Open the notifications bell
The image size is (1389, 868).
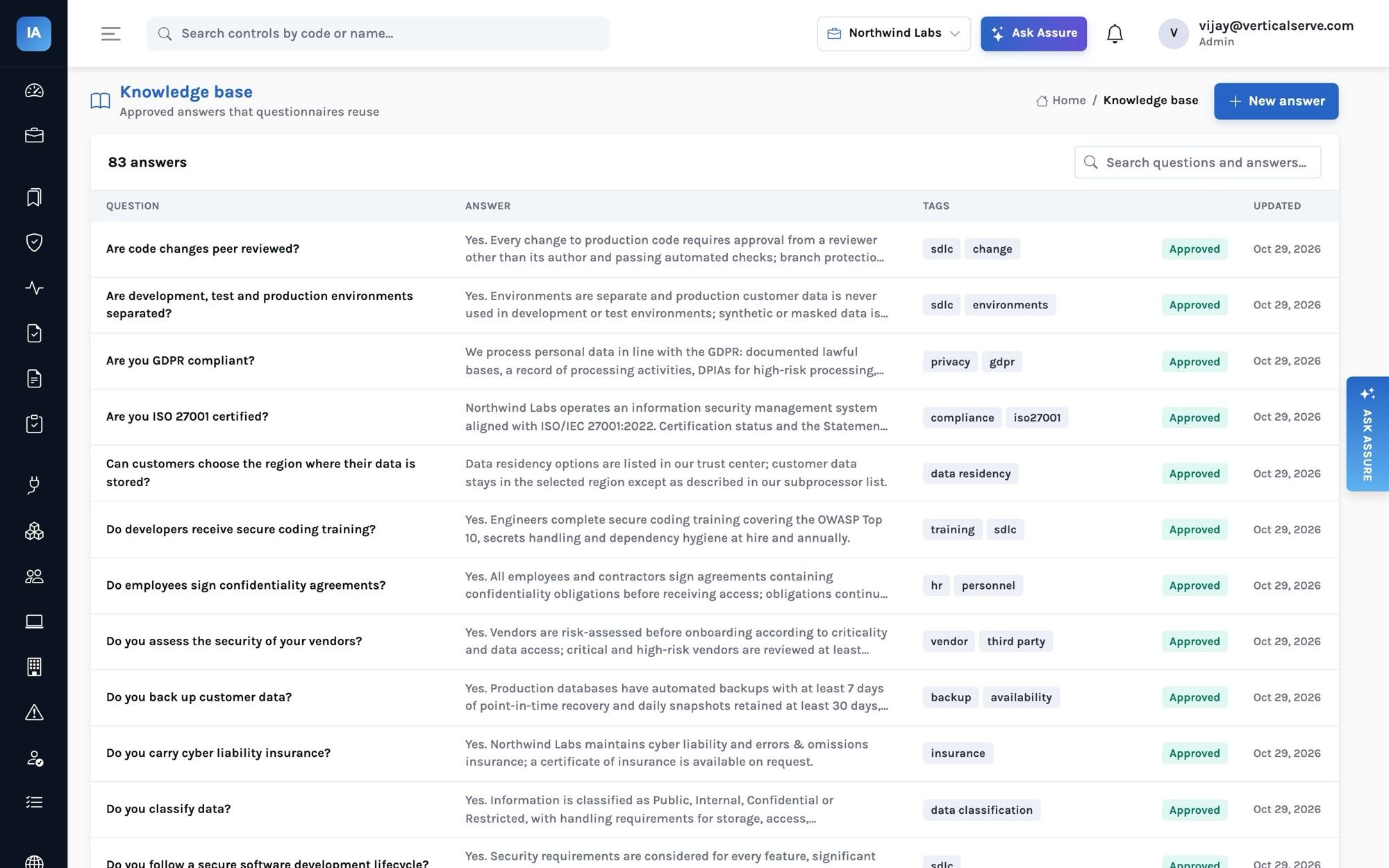pos(1115,33)
